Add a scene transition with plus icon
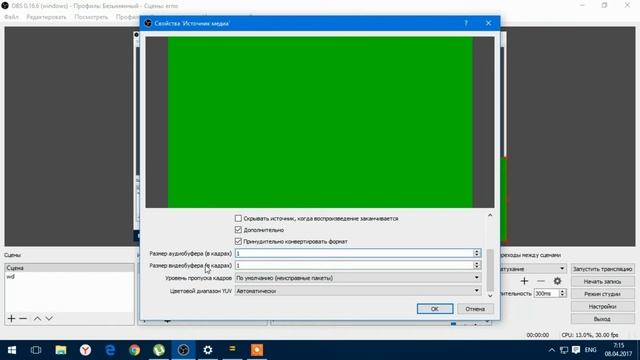640x360 pixels. (524, 281)
